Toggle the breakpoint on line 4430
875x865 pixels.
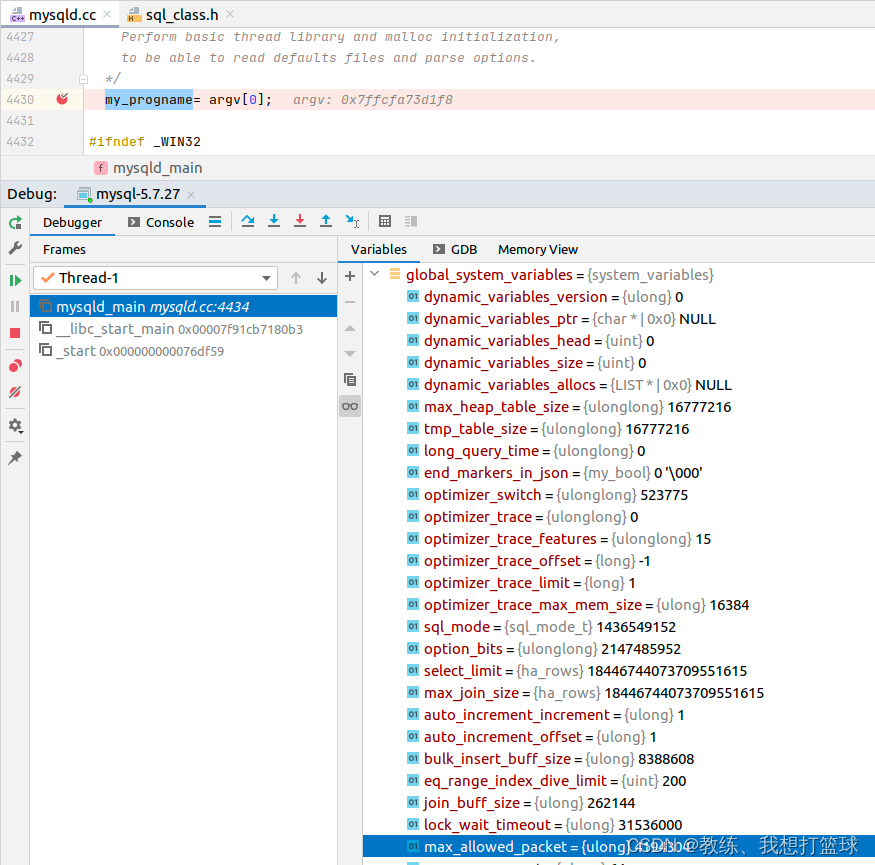coord(62,99)
